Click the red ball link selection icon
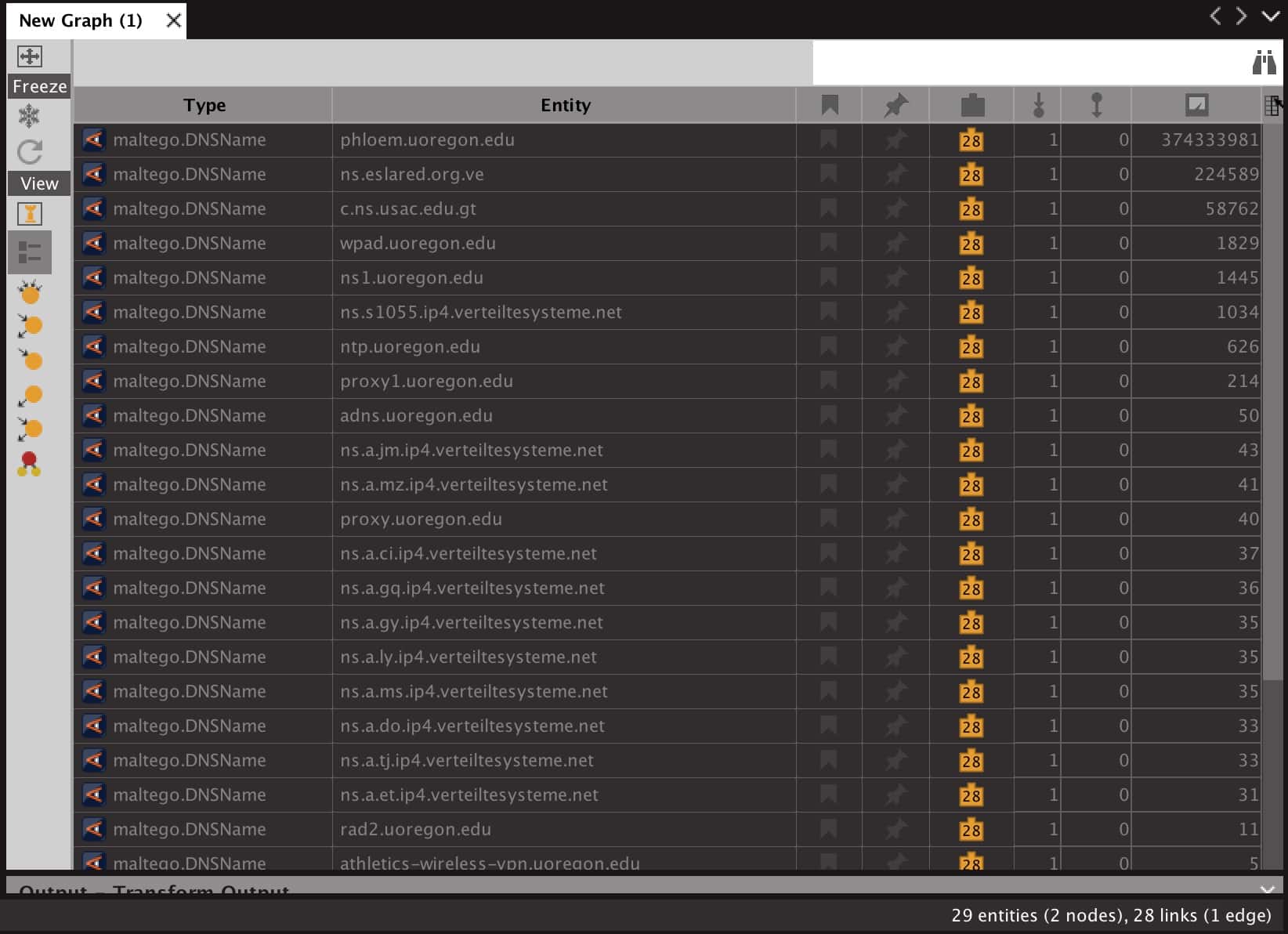1288x934 pixels. click(30, 464)
